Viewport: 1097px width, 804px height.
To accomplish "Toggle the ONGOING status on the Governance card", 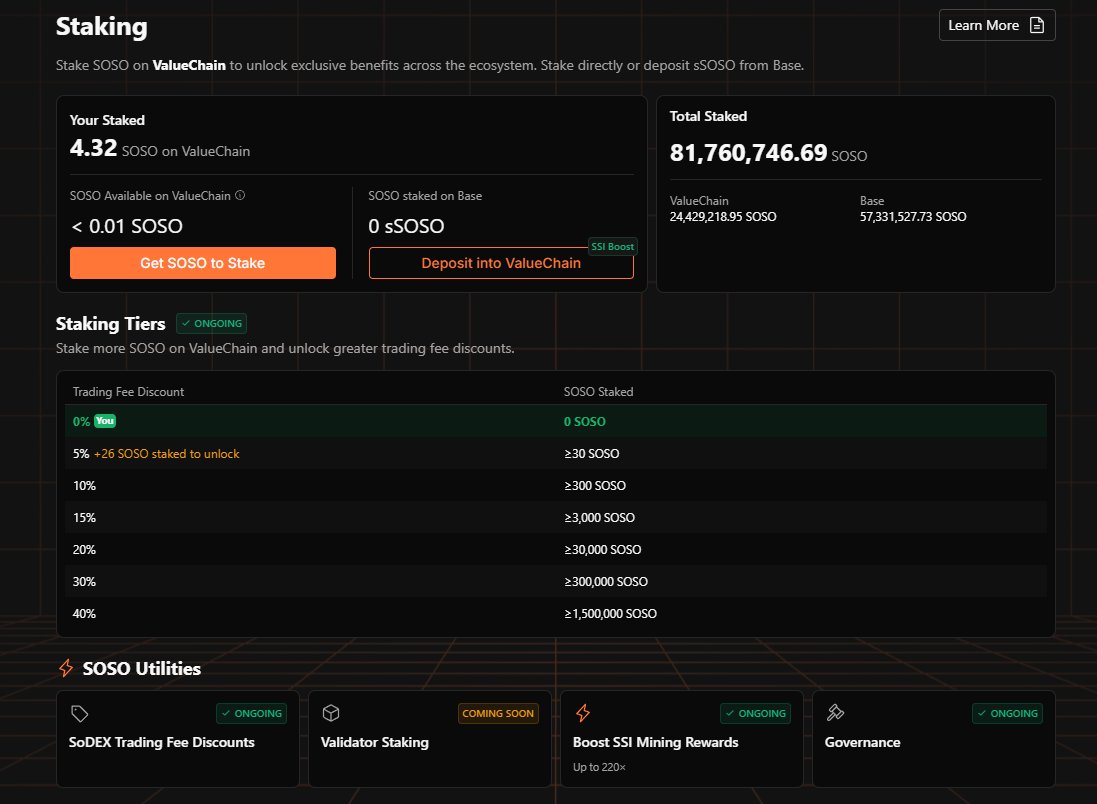I will pyautogui.click(x=1007, y=713).
